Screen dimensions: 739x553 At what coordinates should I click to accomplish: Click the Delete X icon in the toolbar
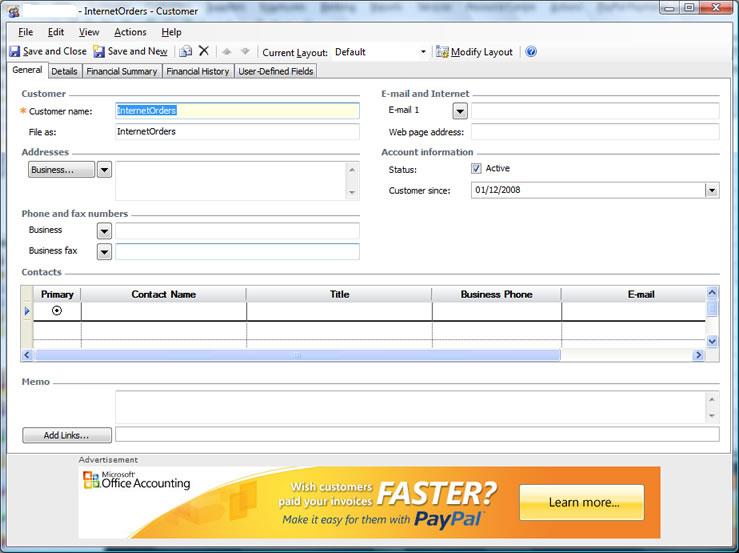pyautogui.click(x=204, y=51)
